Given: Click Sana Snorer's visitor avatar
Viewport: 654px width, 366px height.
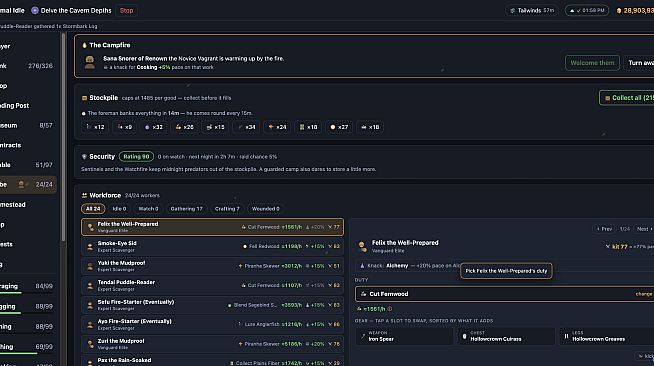Looking at the screenshot, I should tap(90, 63).
